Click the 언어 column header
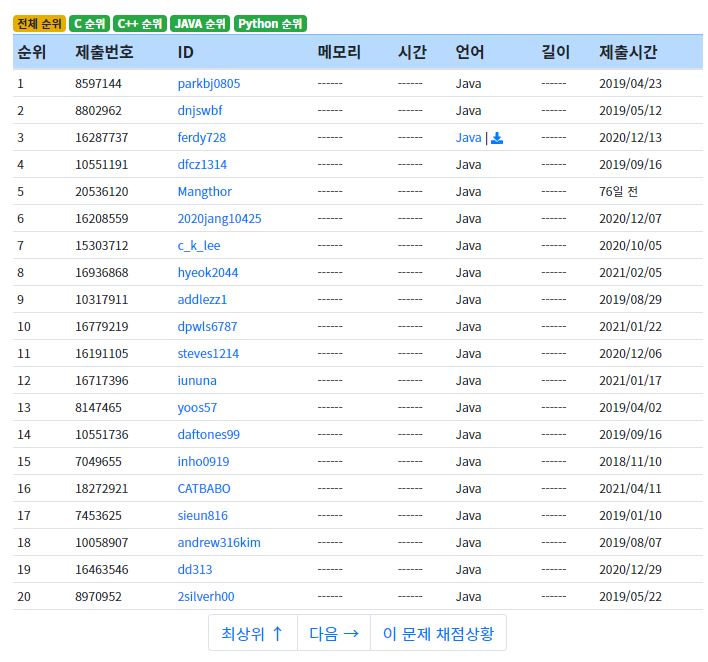This screenshot has width=708, height=662. tap(470, 52)
